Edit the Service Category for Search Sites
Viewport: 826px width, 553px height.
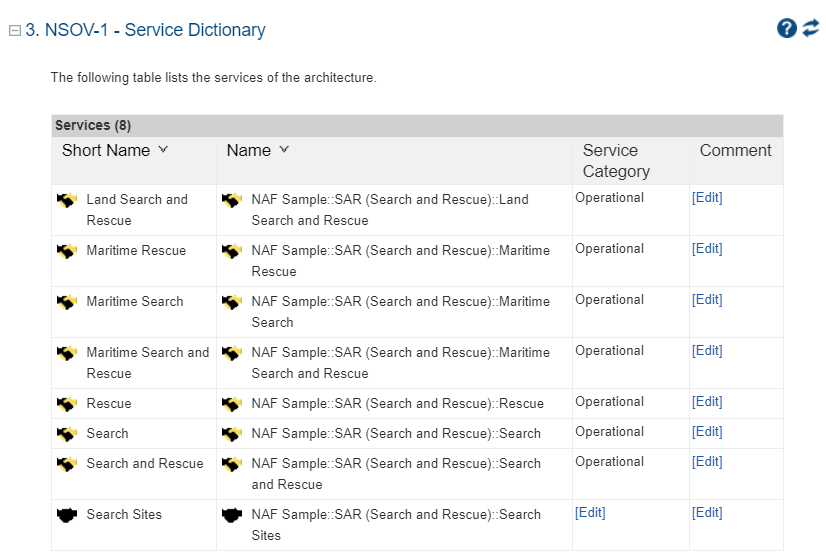pos(590,513)
